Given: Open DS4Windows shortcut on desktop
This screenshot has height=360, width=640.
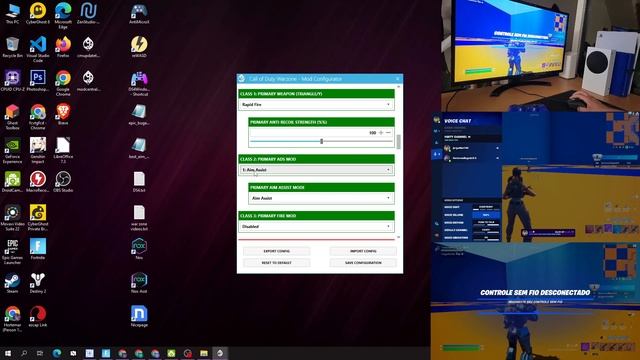Looking at the screenshot, I should point(139,83).
